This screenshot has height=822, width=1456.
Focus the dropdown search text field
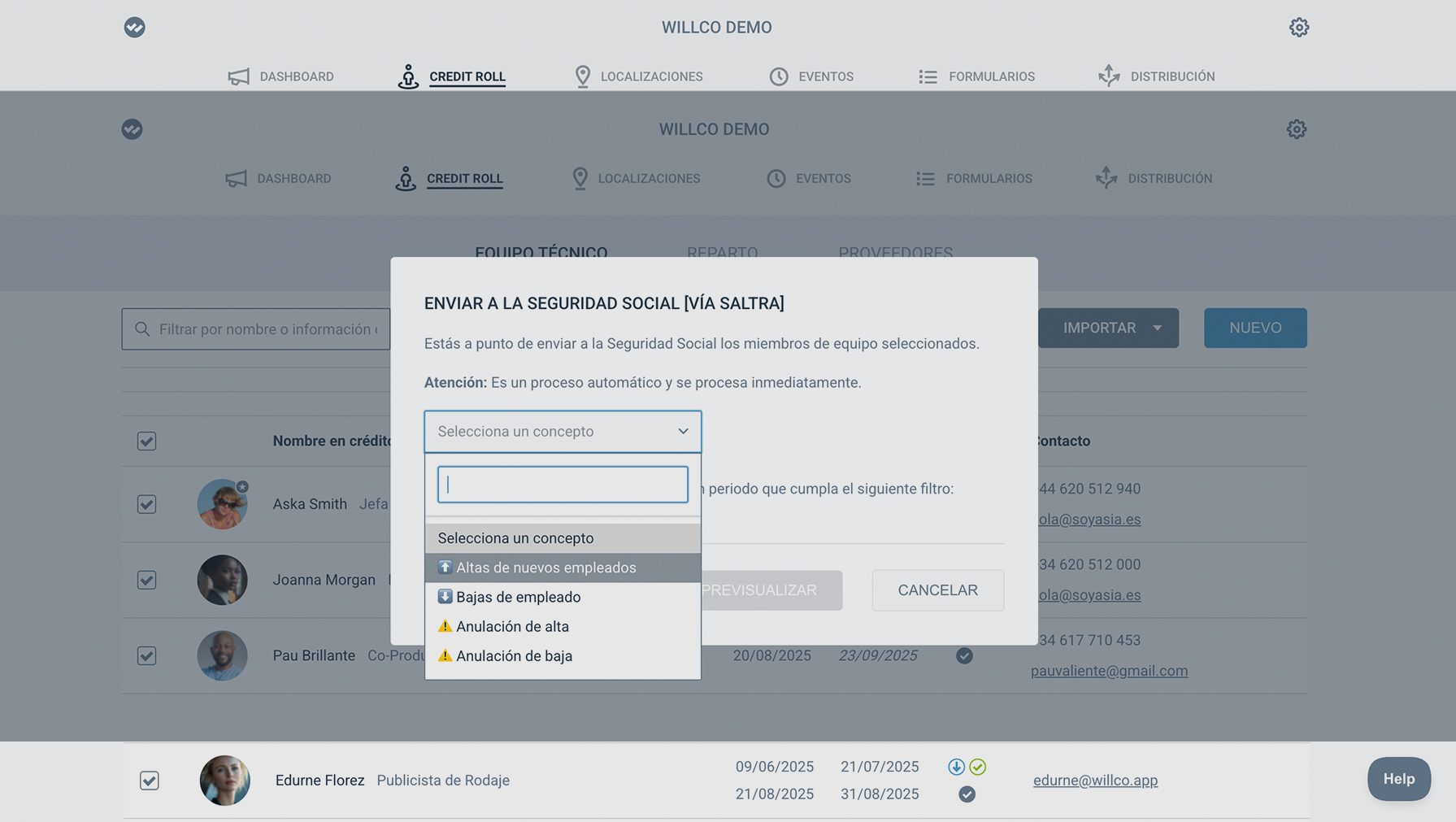click(563, 485)
